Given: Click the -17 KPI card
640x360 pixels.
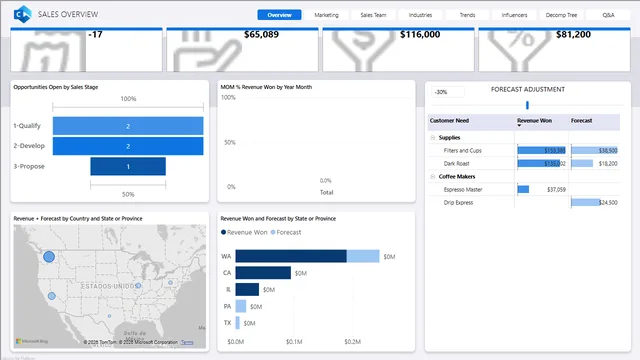Looking at the screenshot, I should [87, 50].
